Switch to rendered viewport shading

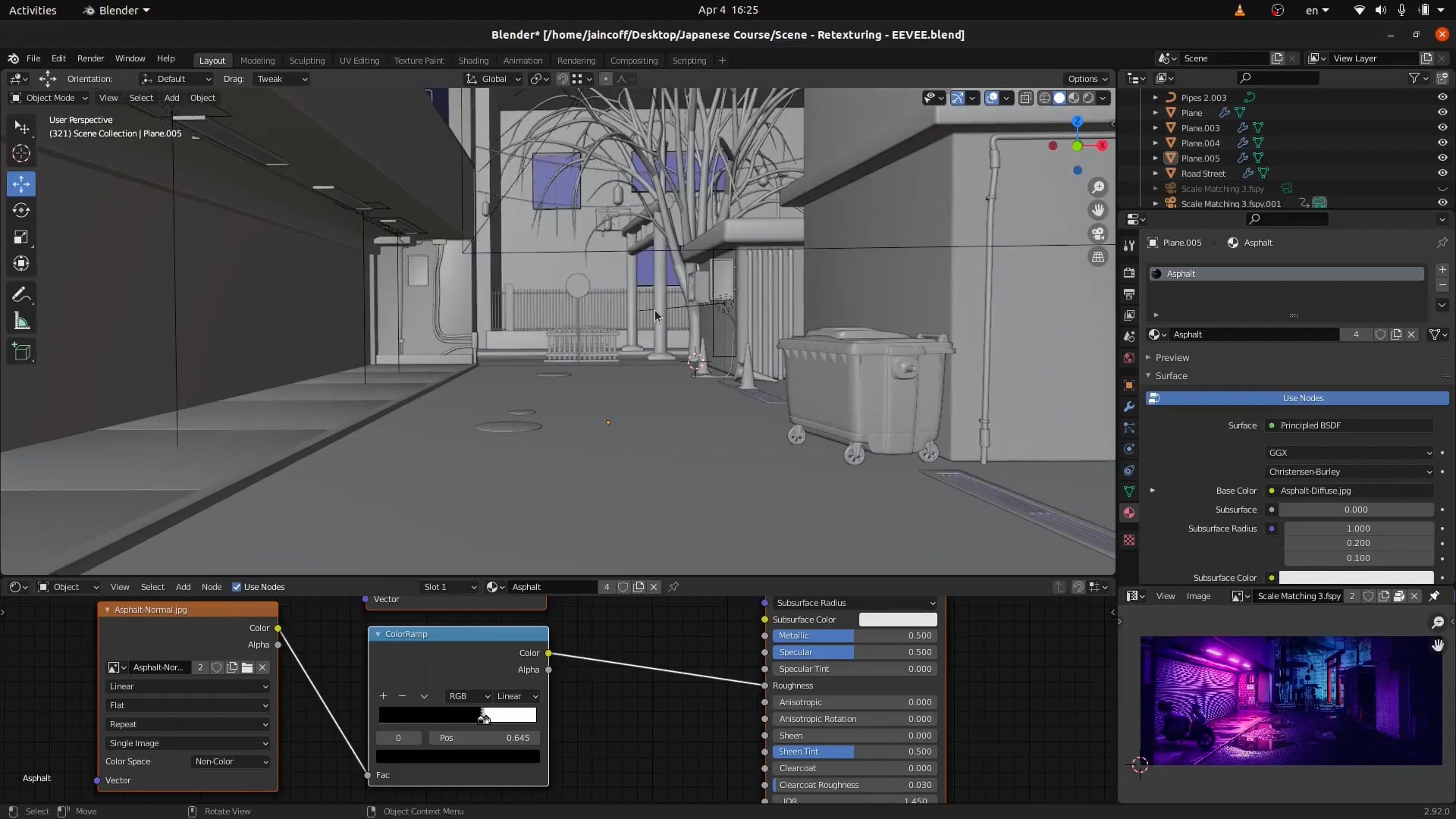tap(1088, 98)
